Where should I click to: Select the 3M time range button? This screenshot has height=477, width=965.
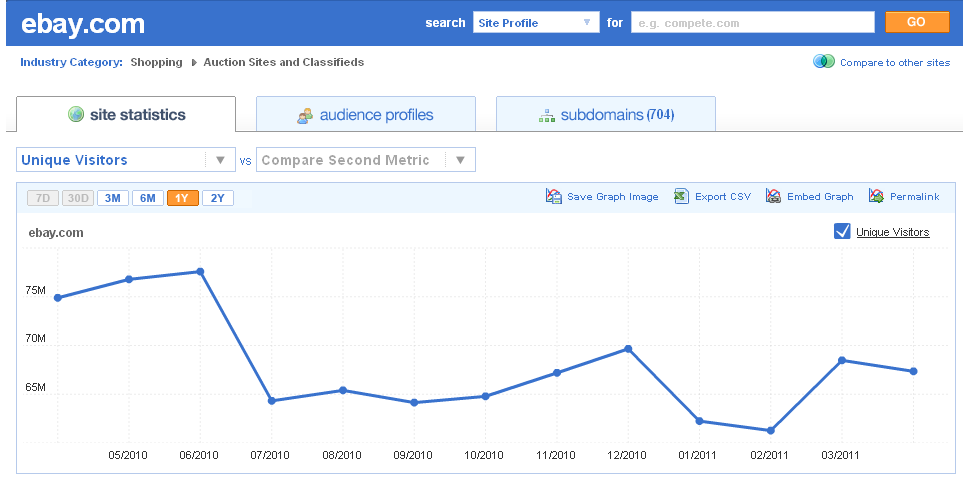coord(113,198)
